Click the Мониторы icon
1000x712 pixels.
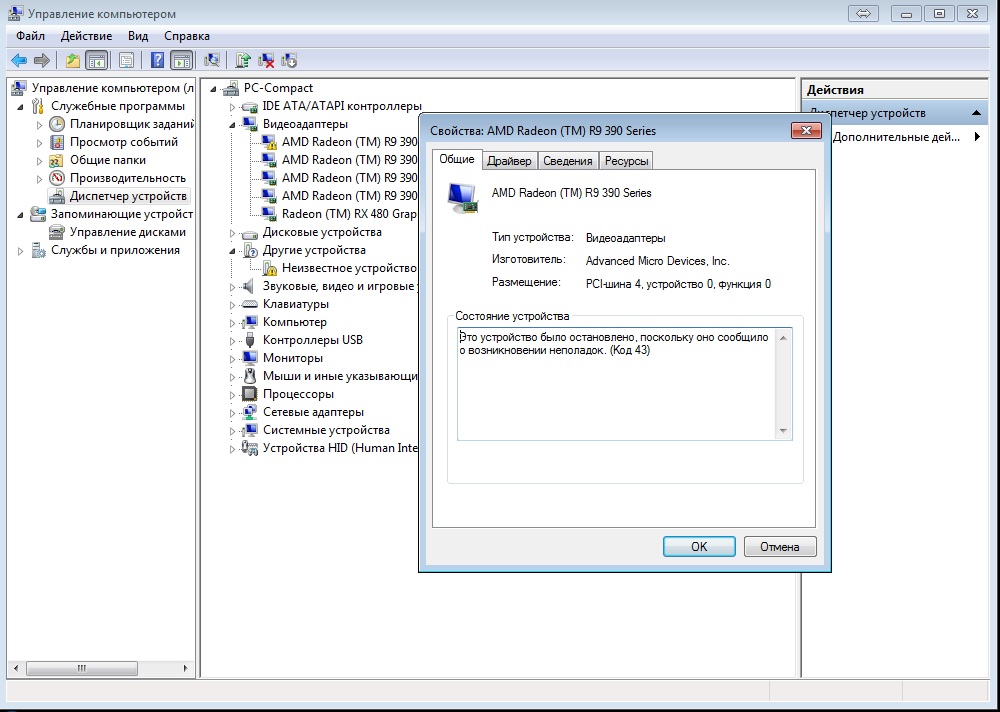click(x=250, y=358)
